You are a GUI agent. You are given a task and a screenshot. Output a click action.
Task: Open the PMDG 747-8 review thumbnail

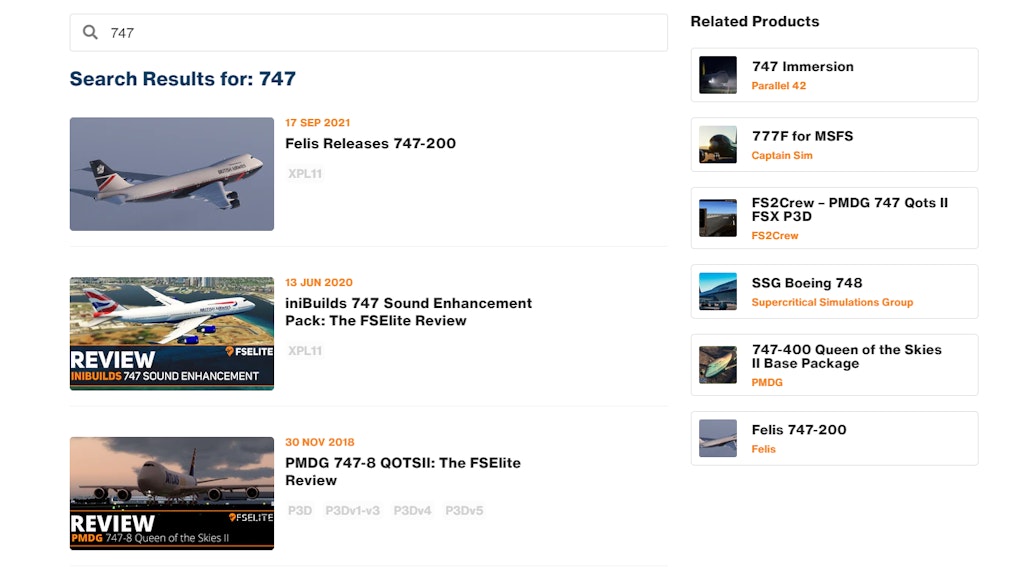[x=172, y=493]
